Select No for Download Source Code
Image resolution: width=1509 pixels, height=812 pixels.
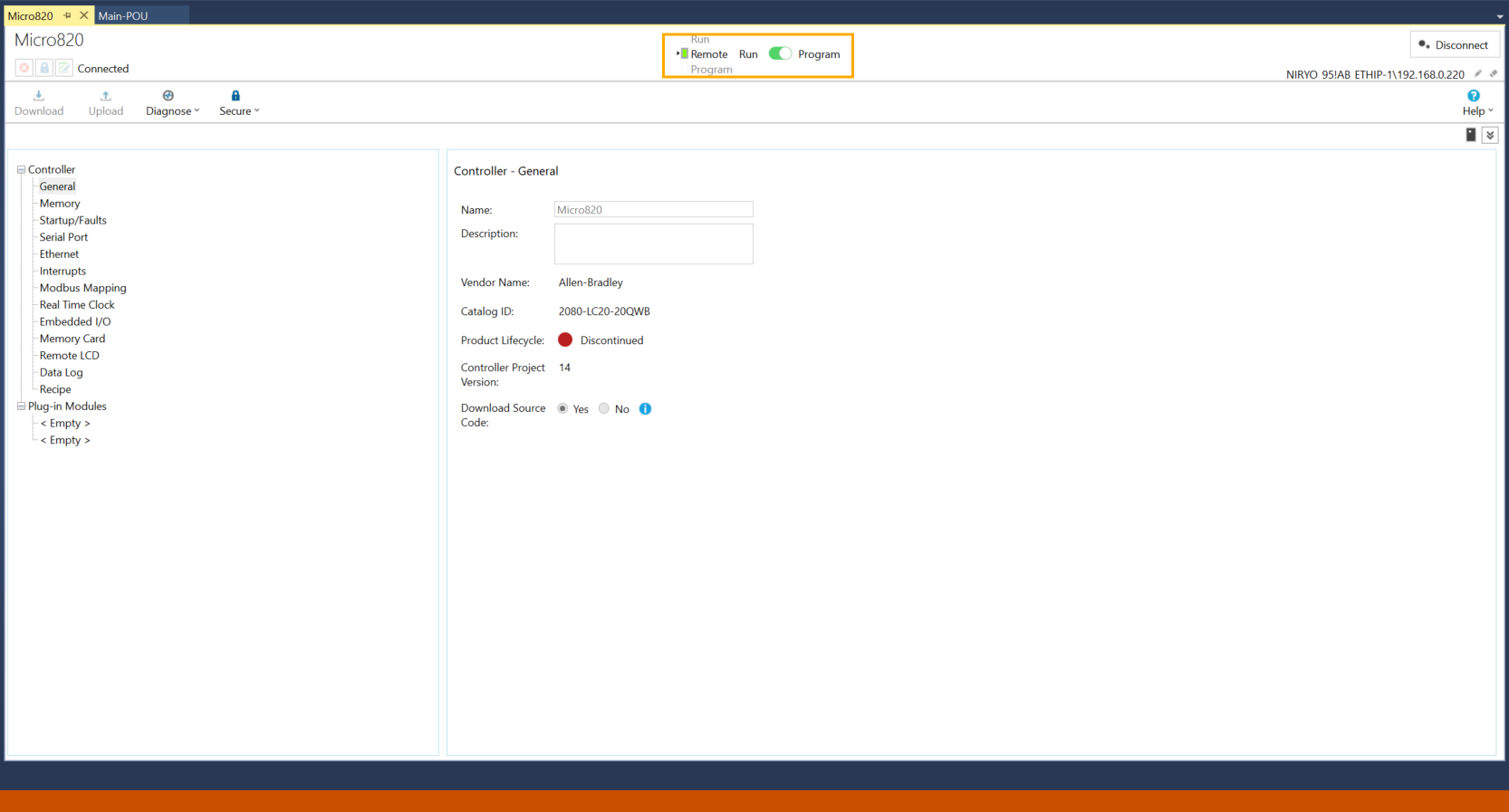tap(604, 409)
